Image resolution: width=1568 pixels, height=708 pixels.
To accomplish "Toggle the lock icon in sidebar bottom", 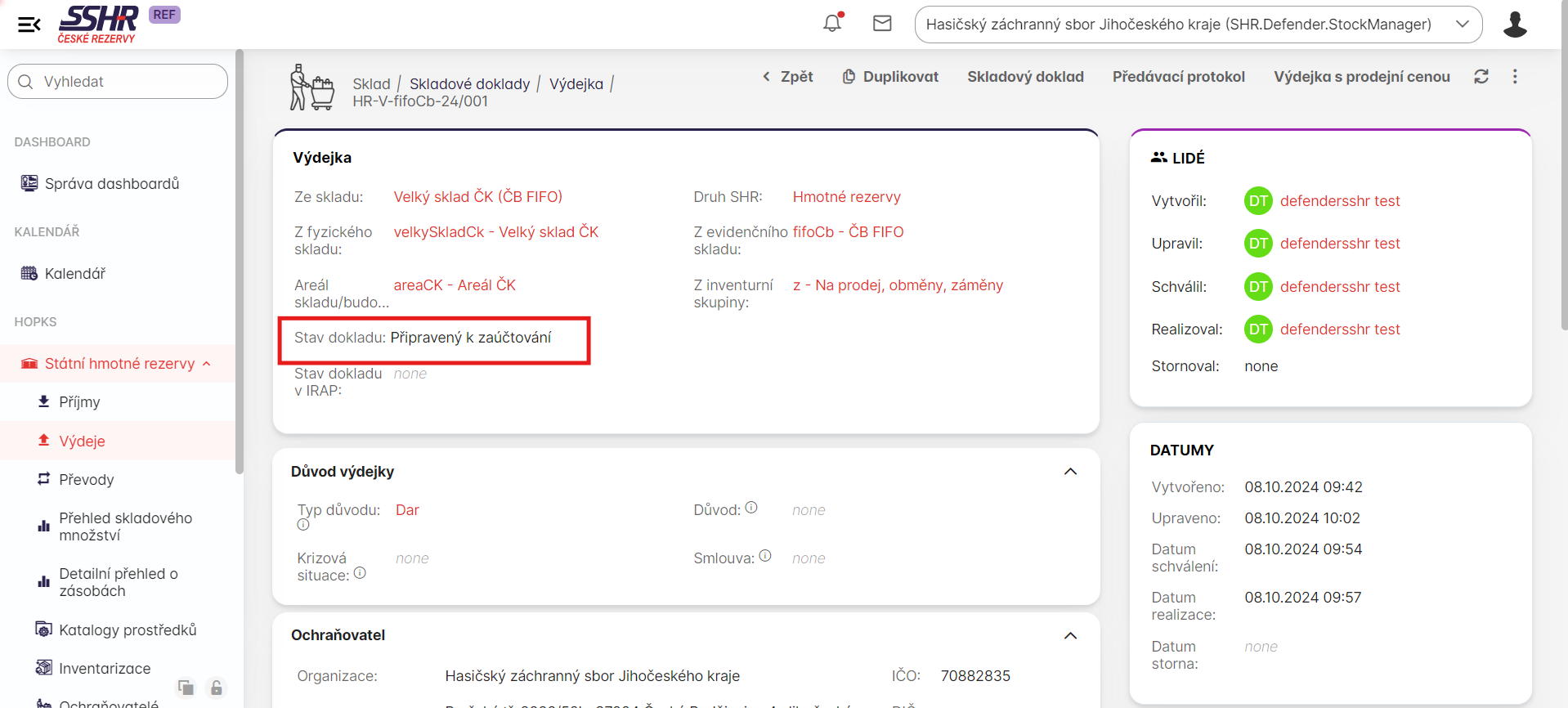I will point(217,688).
